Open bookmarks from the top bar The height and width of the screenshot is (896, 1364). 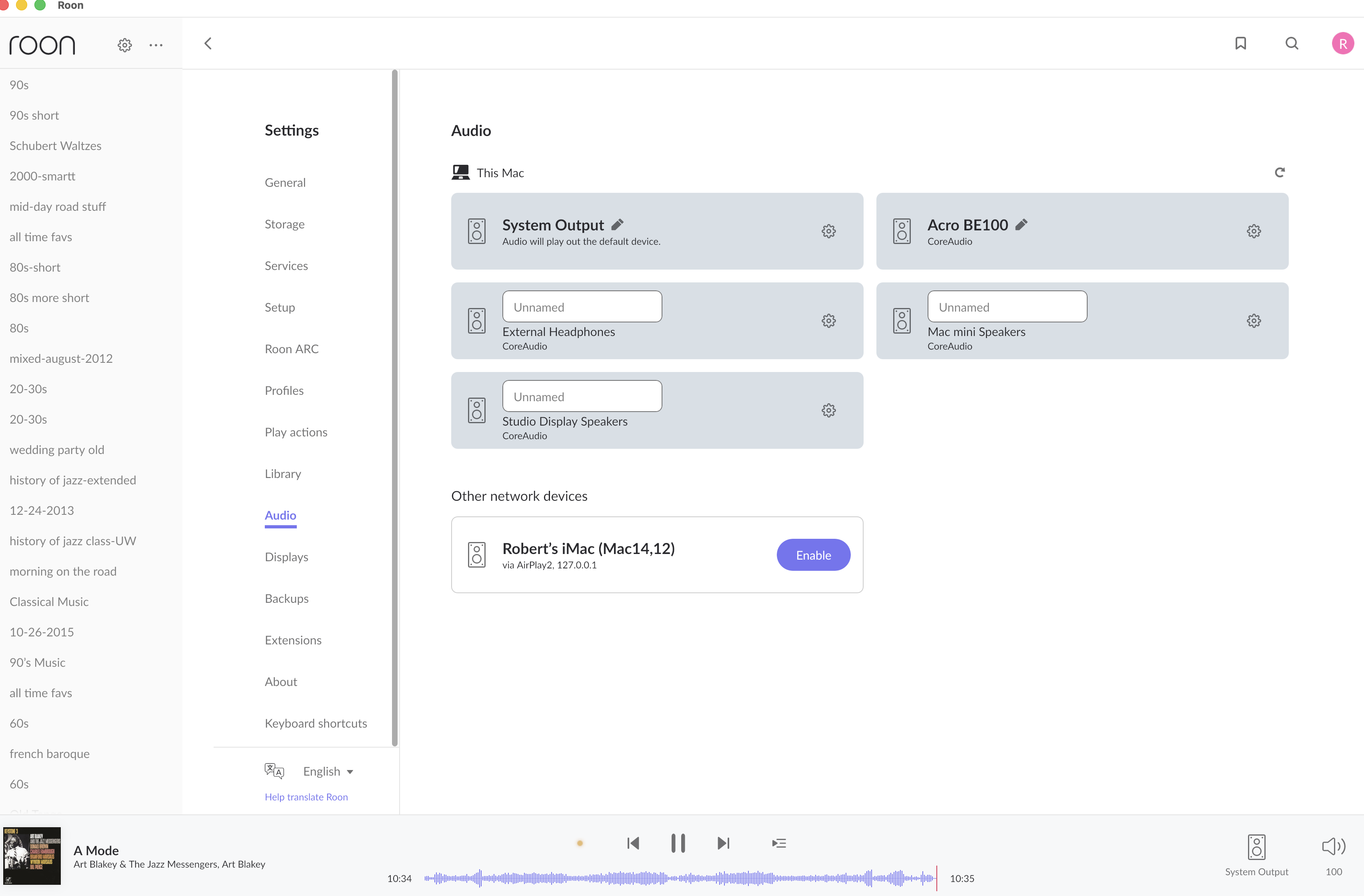click(1241, 44)
